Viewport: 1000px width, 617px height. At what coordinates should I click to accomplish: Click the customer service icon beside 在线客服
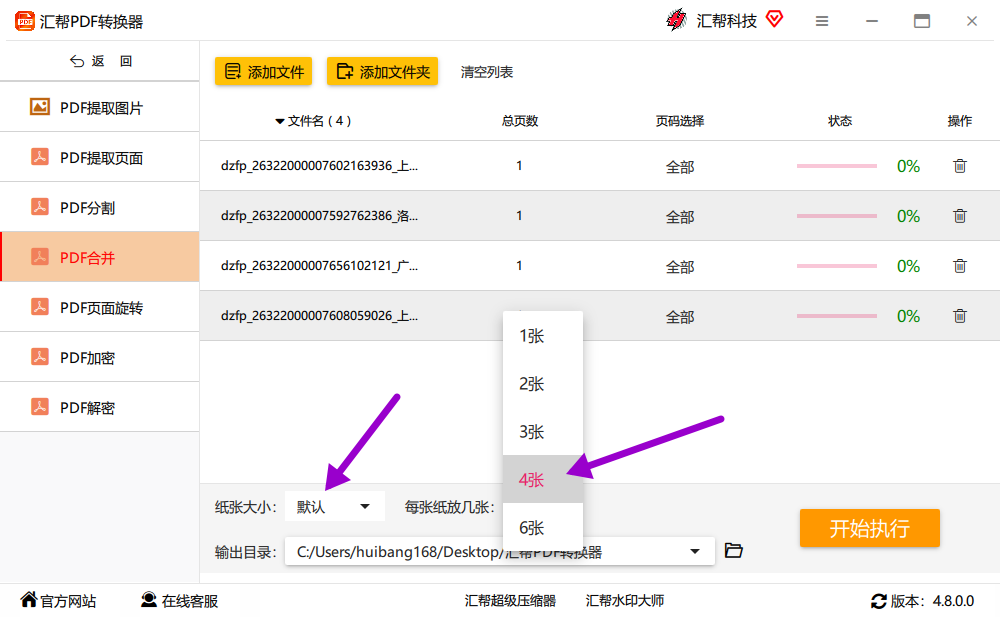[149, 600]
